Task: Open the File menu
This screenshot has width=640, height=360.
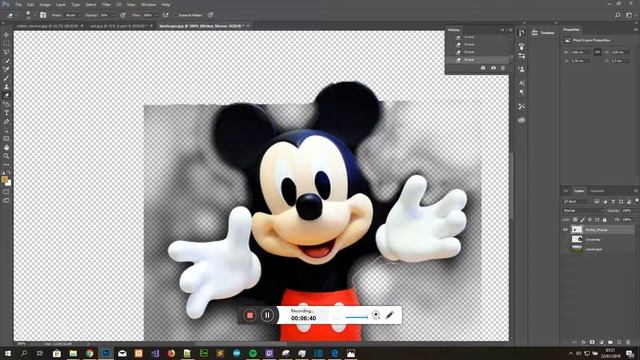Action: [18, 4]
